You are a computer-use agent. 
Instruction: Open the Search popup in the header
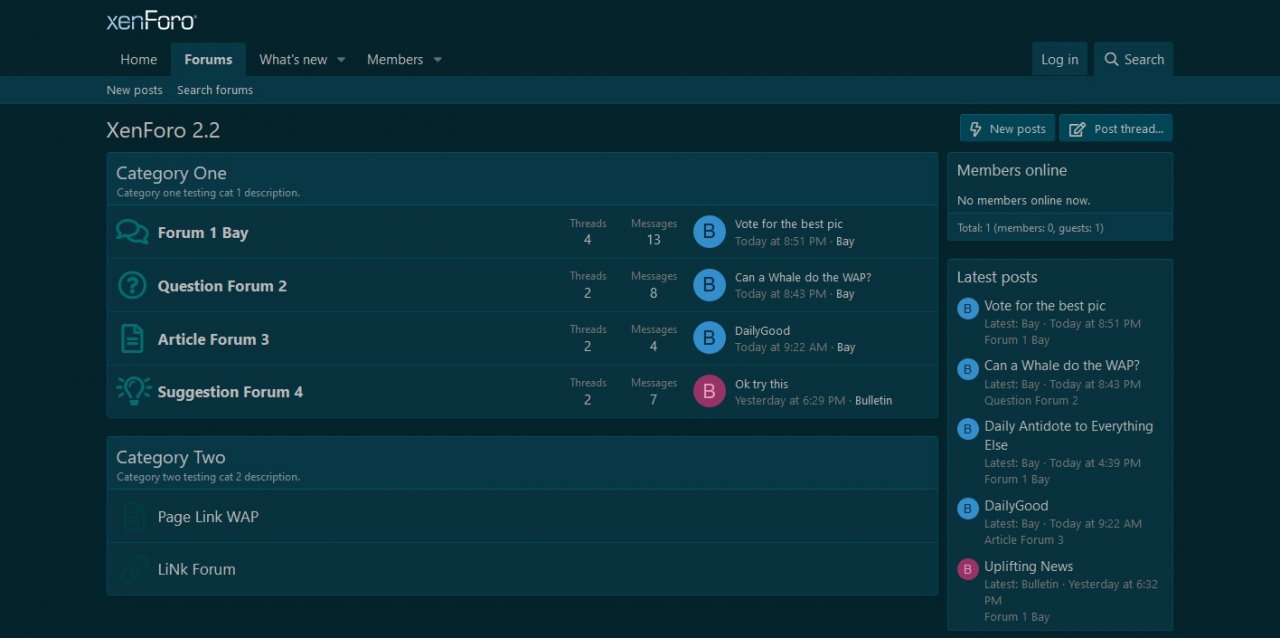tap(1133, 60)
